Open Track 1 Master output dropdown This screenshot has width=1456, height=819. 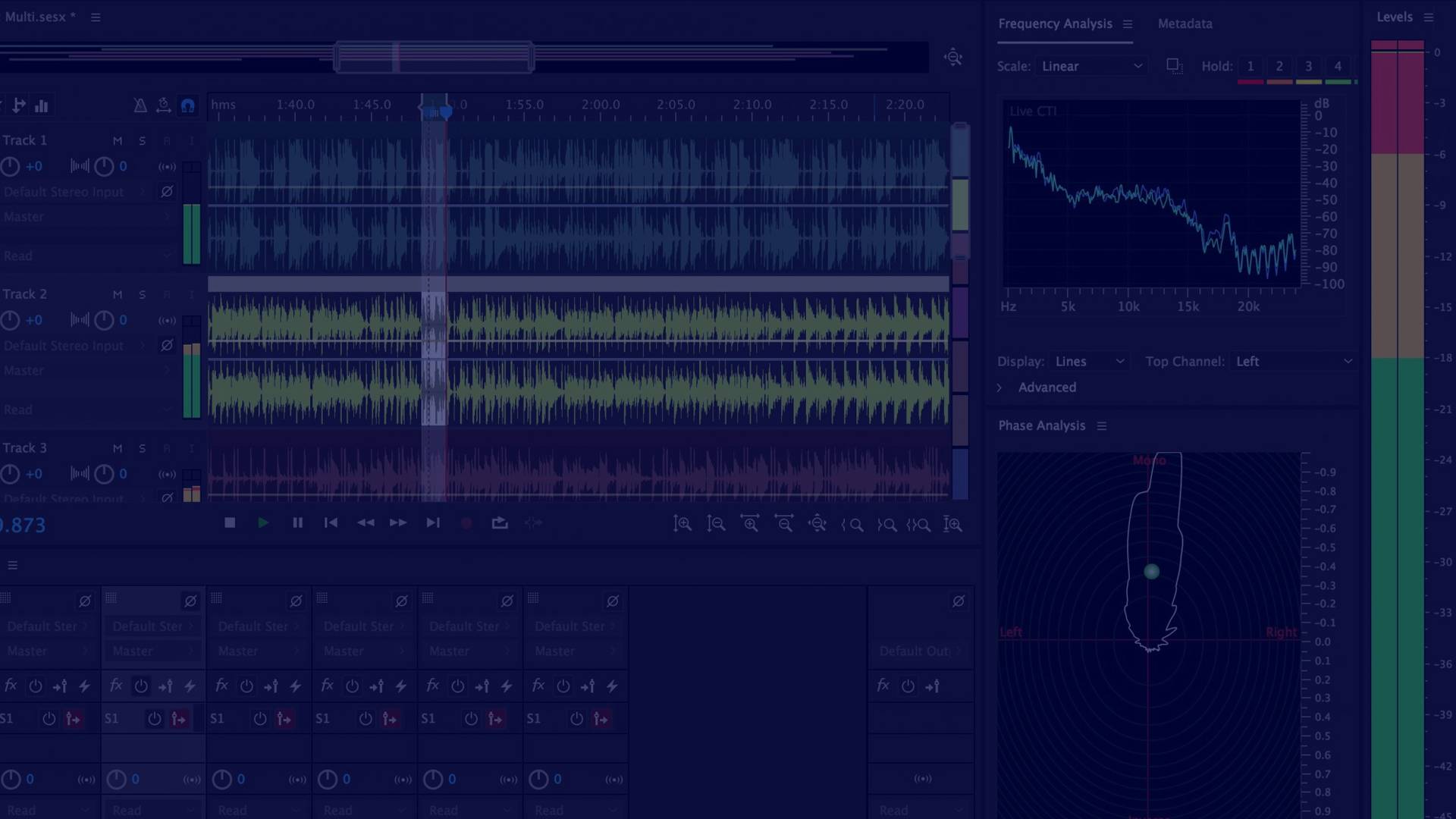tap(86, 217)
